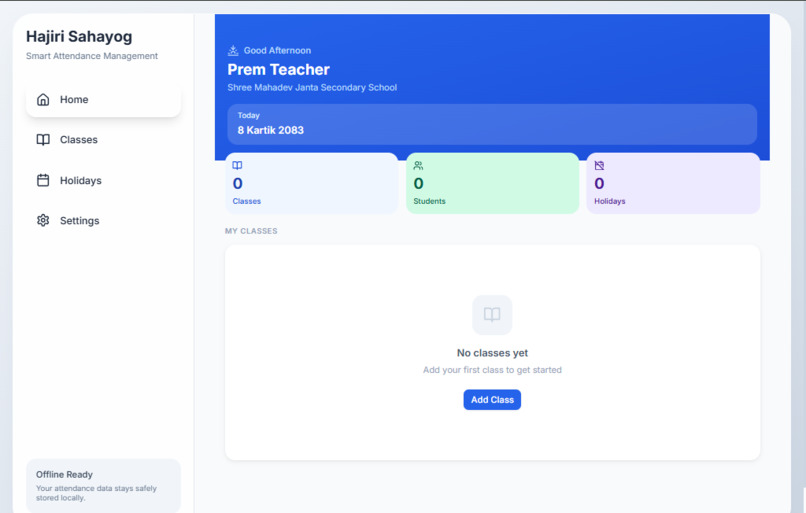Click the sunrise icon beside Good Afternoon
The height and width of the screenshot is (513, 806).
click(233, 50)
